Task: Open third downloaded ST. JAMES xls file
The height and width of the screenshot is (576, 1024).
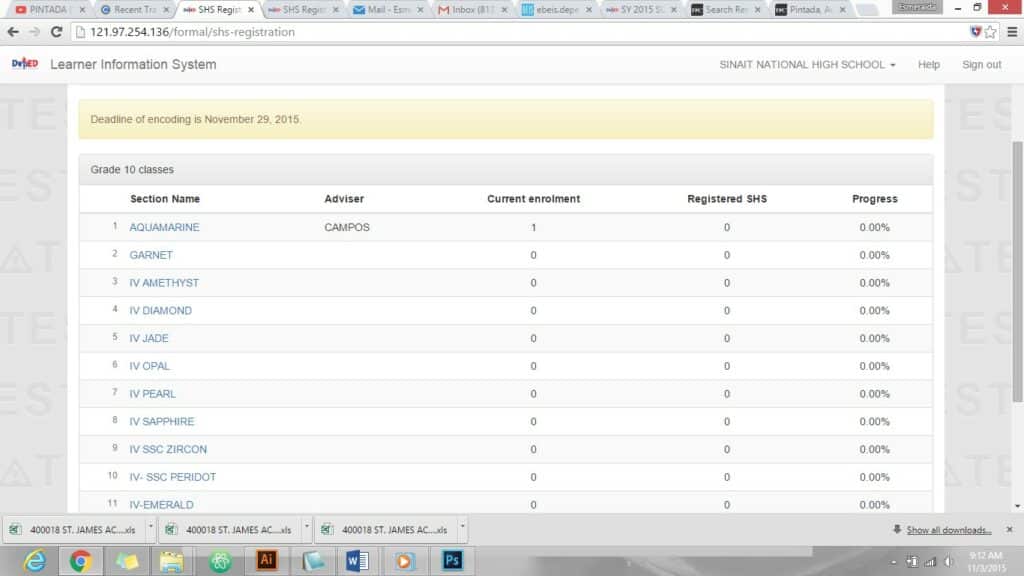Action: [386, 530]
